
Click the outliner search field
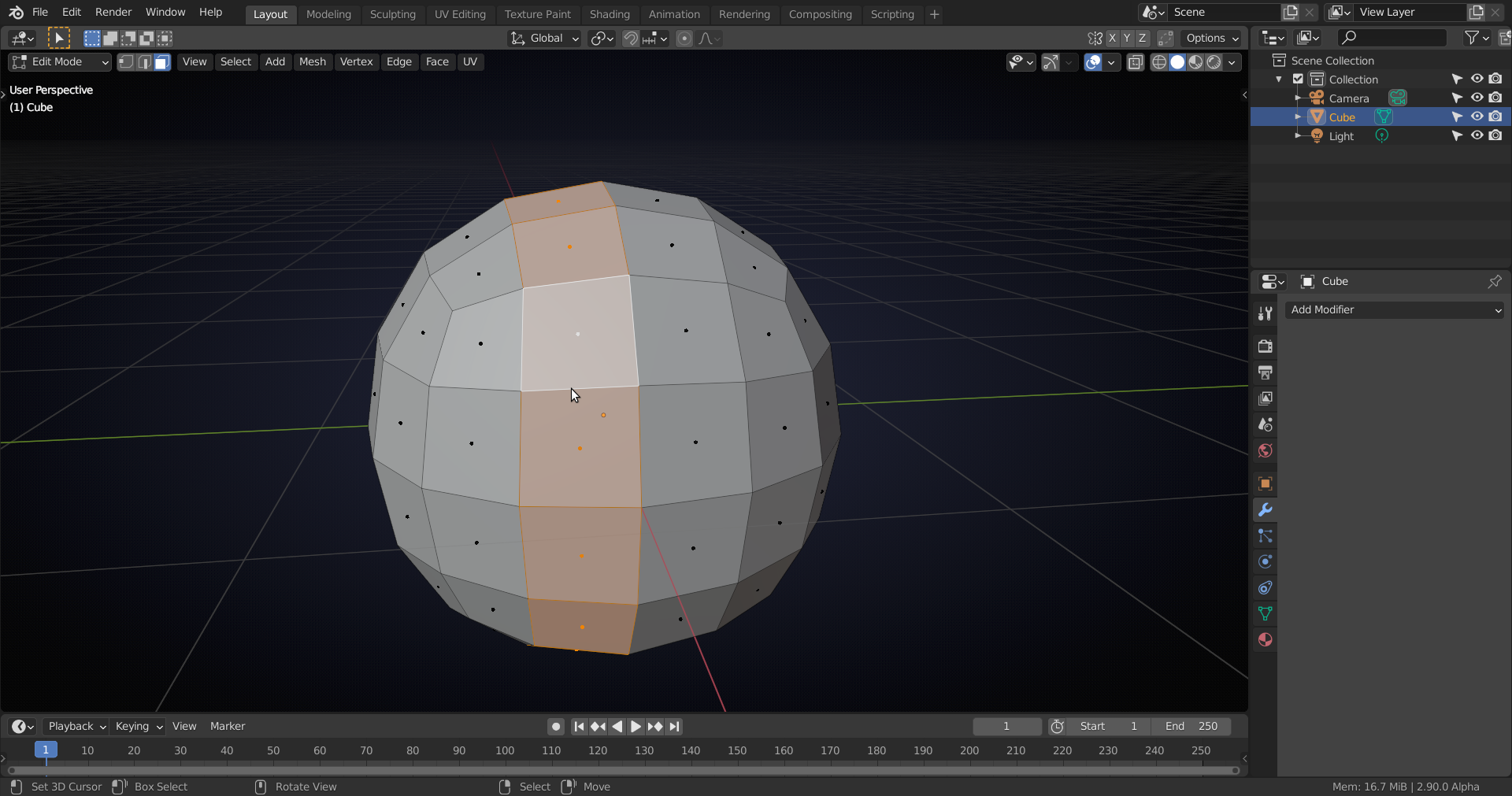coord(1391,37)
